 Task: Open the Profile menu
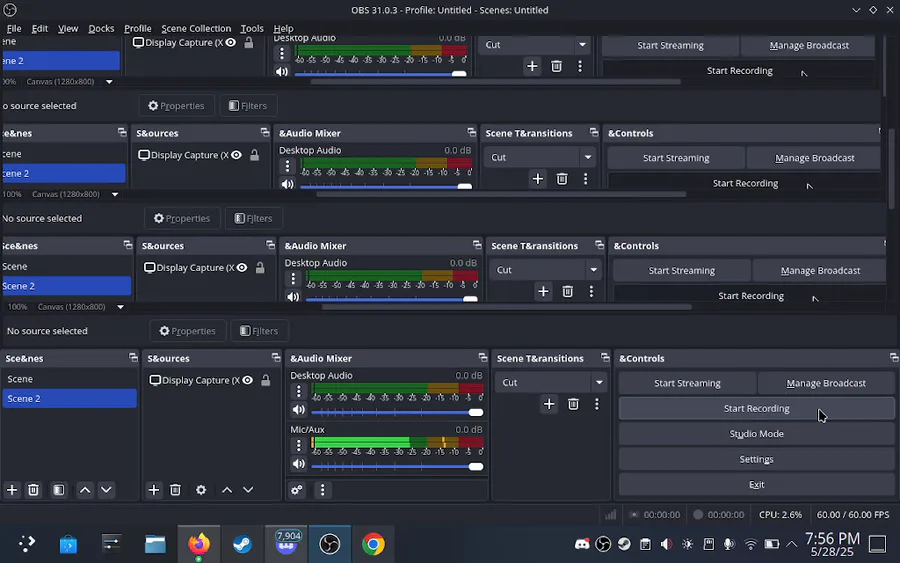[x=138, y=28]
